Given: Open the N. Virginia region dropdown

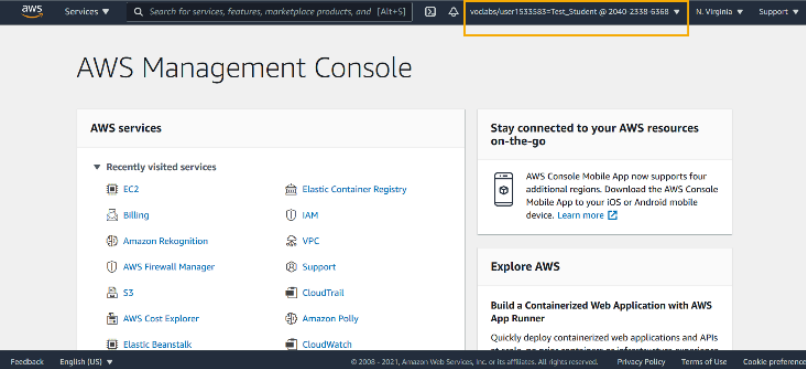Looking at the screenshot, I should tap(720, 12).
